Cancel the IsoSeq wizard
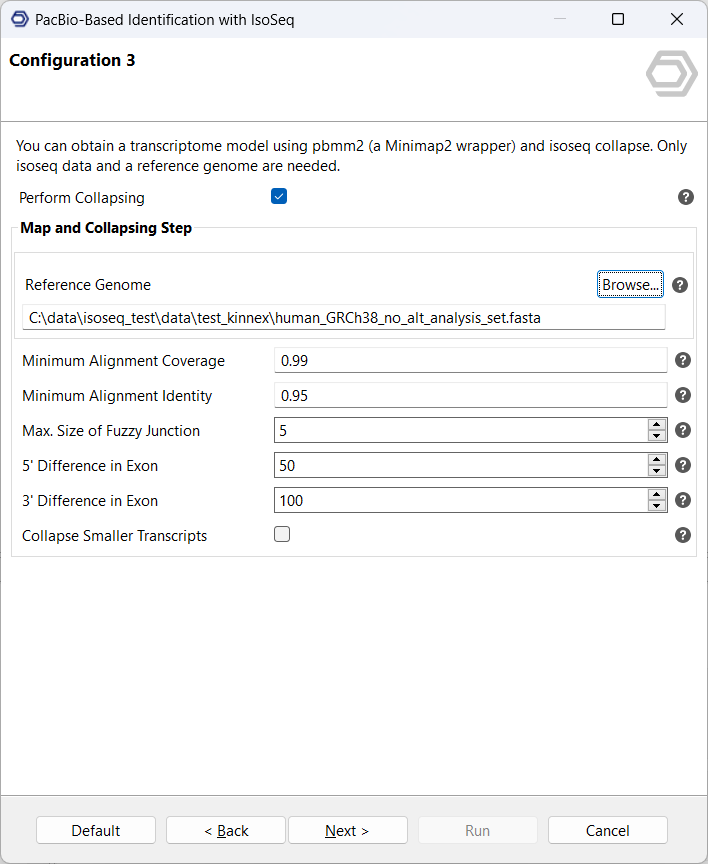Screen dimensions: 708x864 [607, 831]
